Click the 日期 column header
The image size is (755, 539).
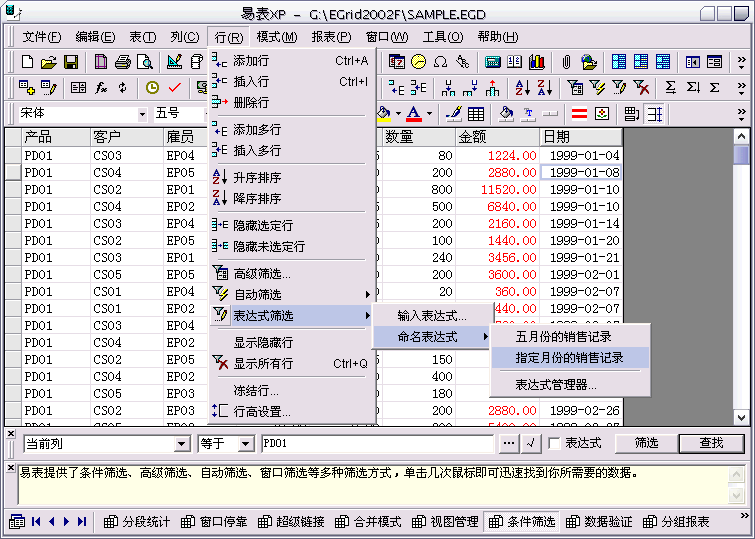click(581, 137)
